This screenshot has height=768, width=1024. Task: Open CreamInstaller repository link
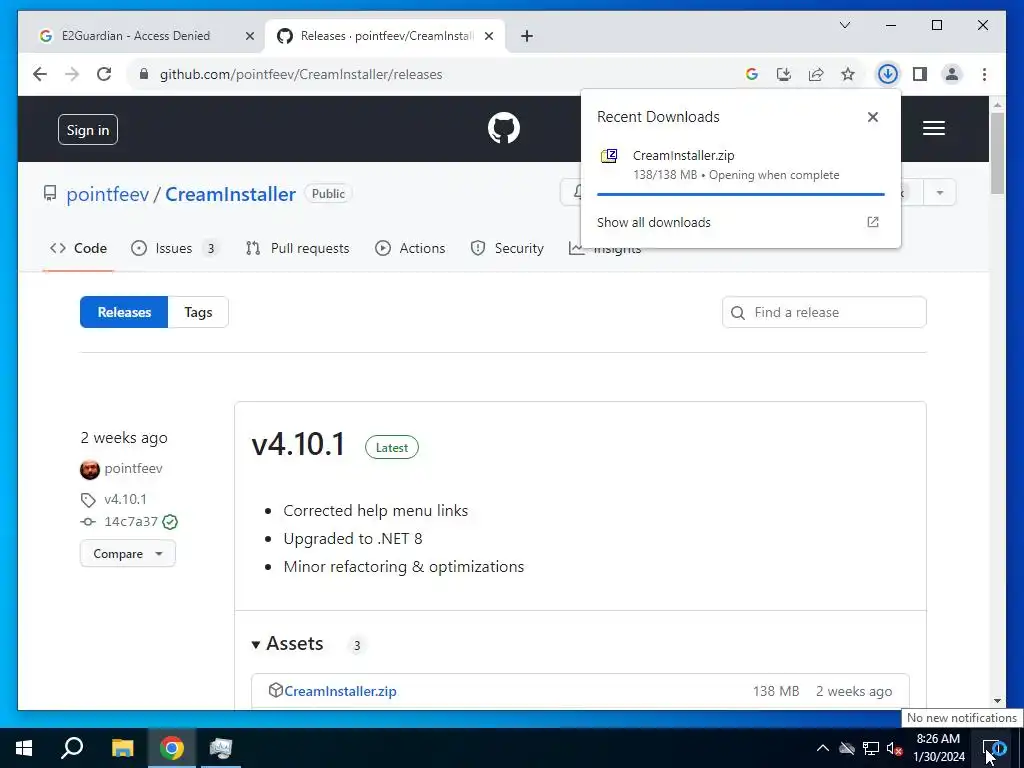pos(231,194)
